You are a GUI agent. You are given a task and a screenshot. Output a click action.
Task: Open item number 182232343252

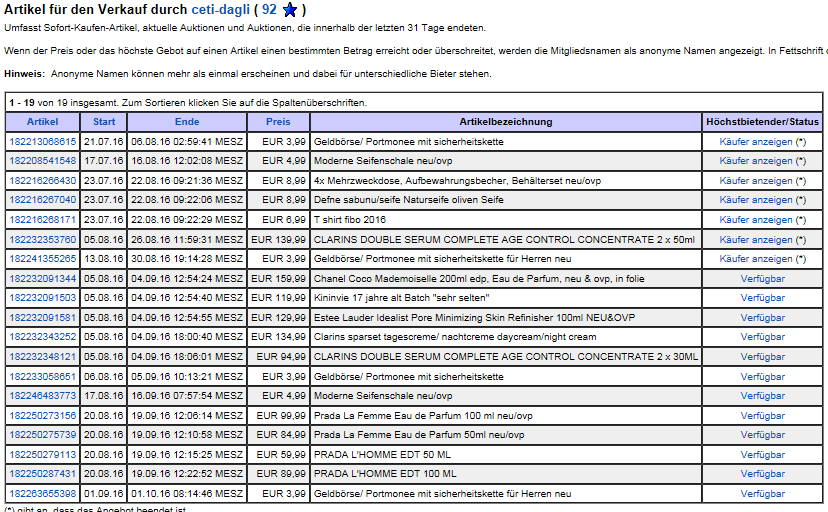pos(43,337)
